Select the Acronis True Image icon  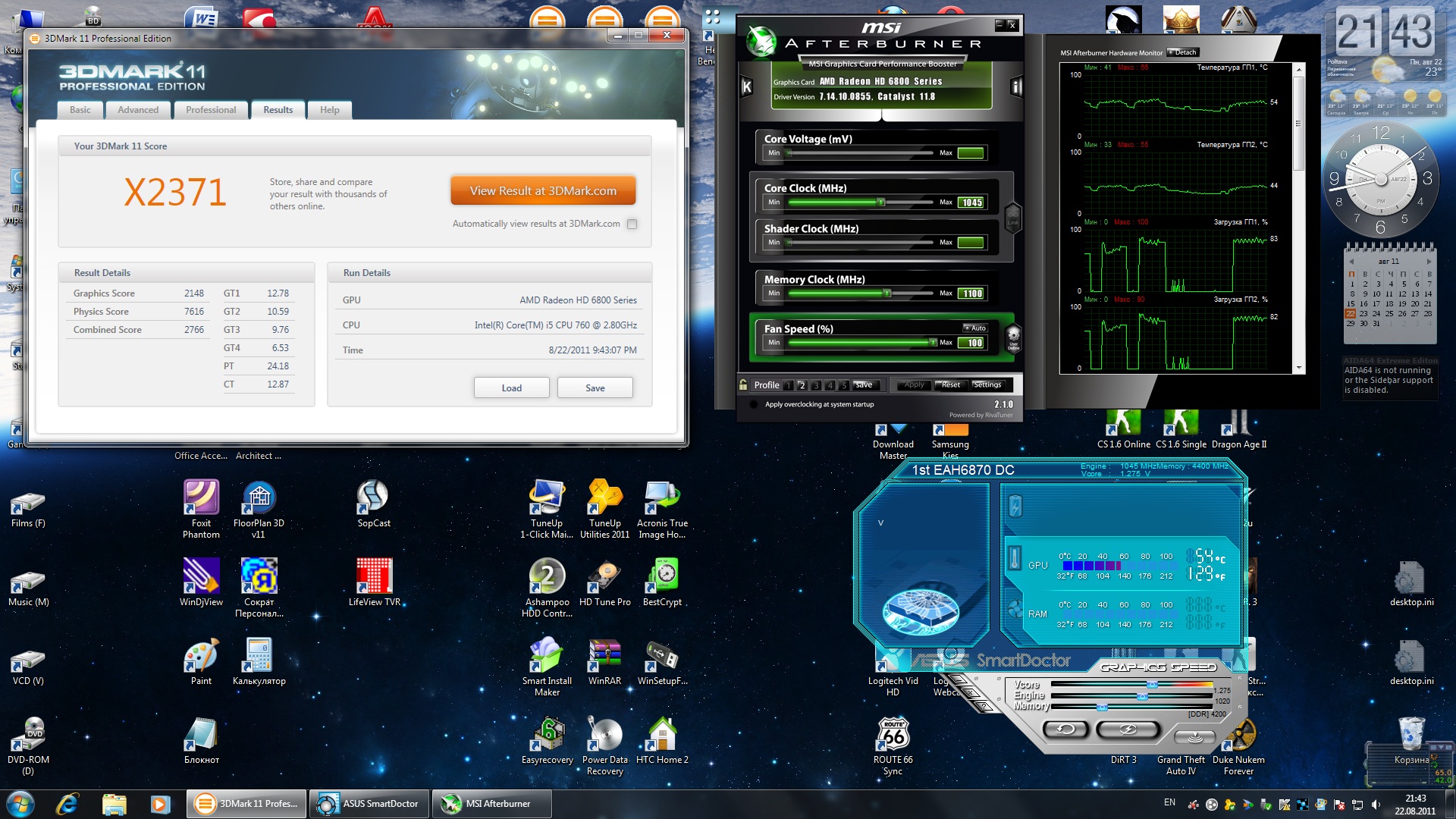pyautogui.click(x=662, y=509)
